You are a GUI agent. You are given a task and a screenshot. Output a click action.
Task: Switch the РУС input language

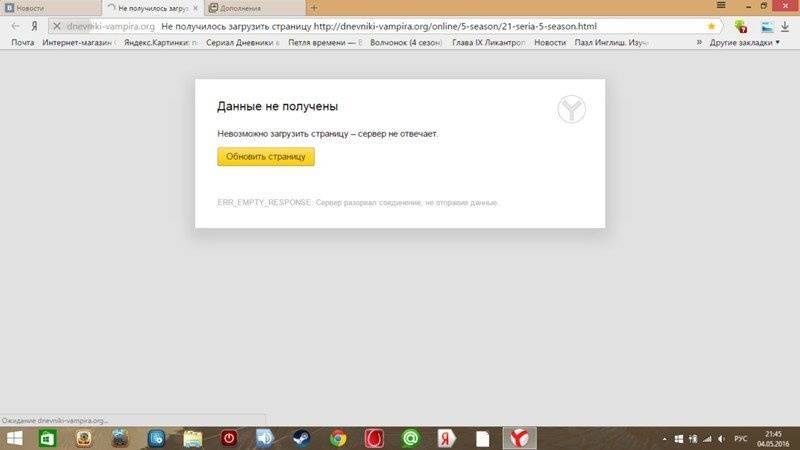[741, 439]
